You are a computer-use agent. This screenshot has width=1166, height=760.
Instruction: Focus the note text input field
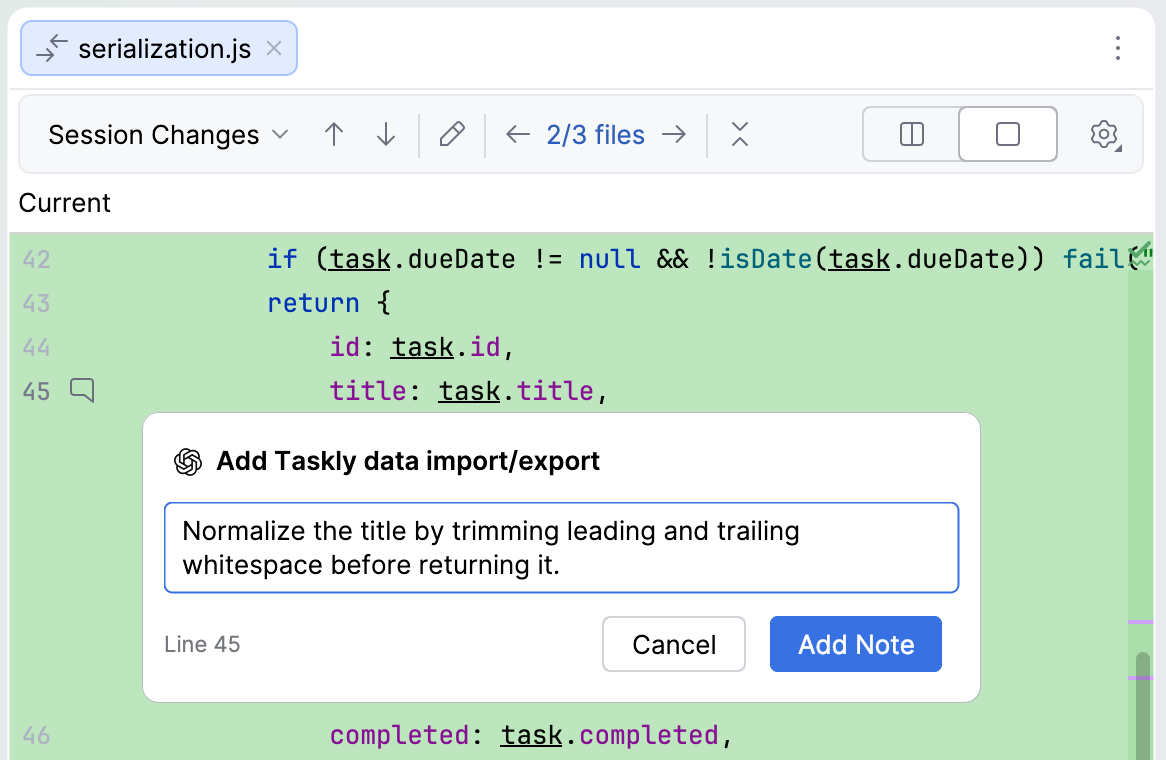561,548
